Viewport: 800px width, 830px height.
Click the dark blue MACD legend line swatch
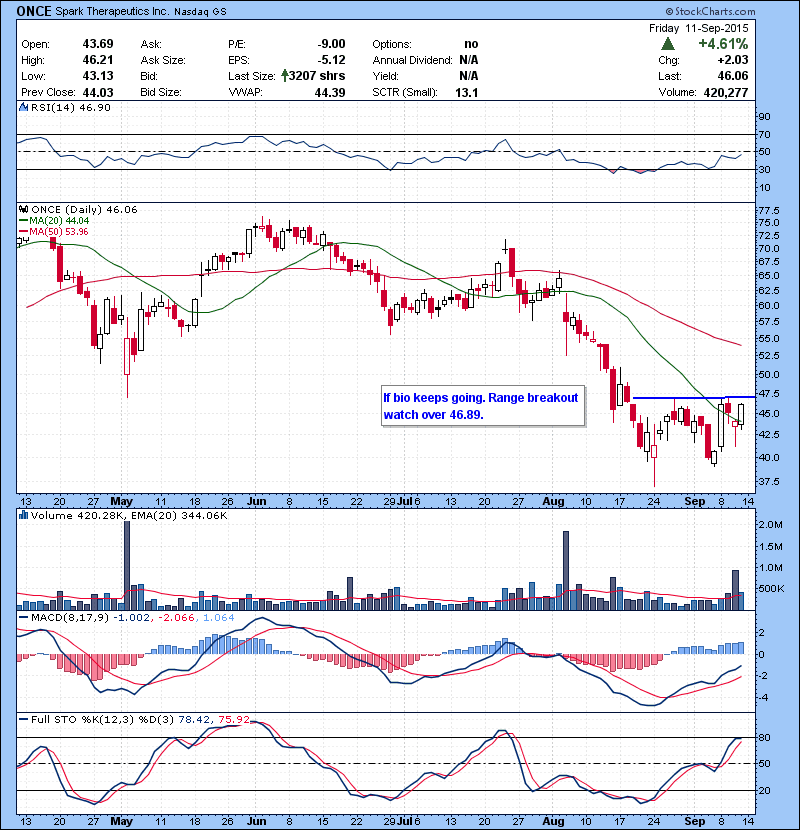point(23,618)
